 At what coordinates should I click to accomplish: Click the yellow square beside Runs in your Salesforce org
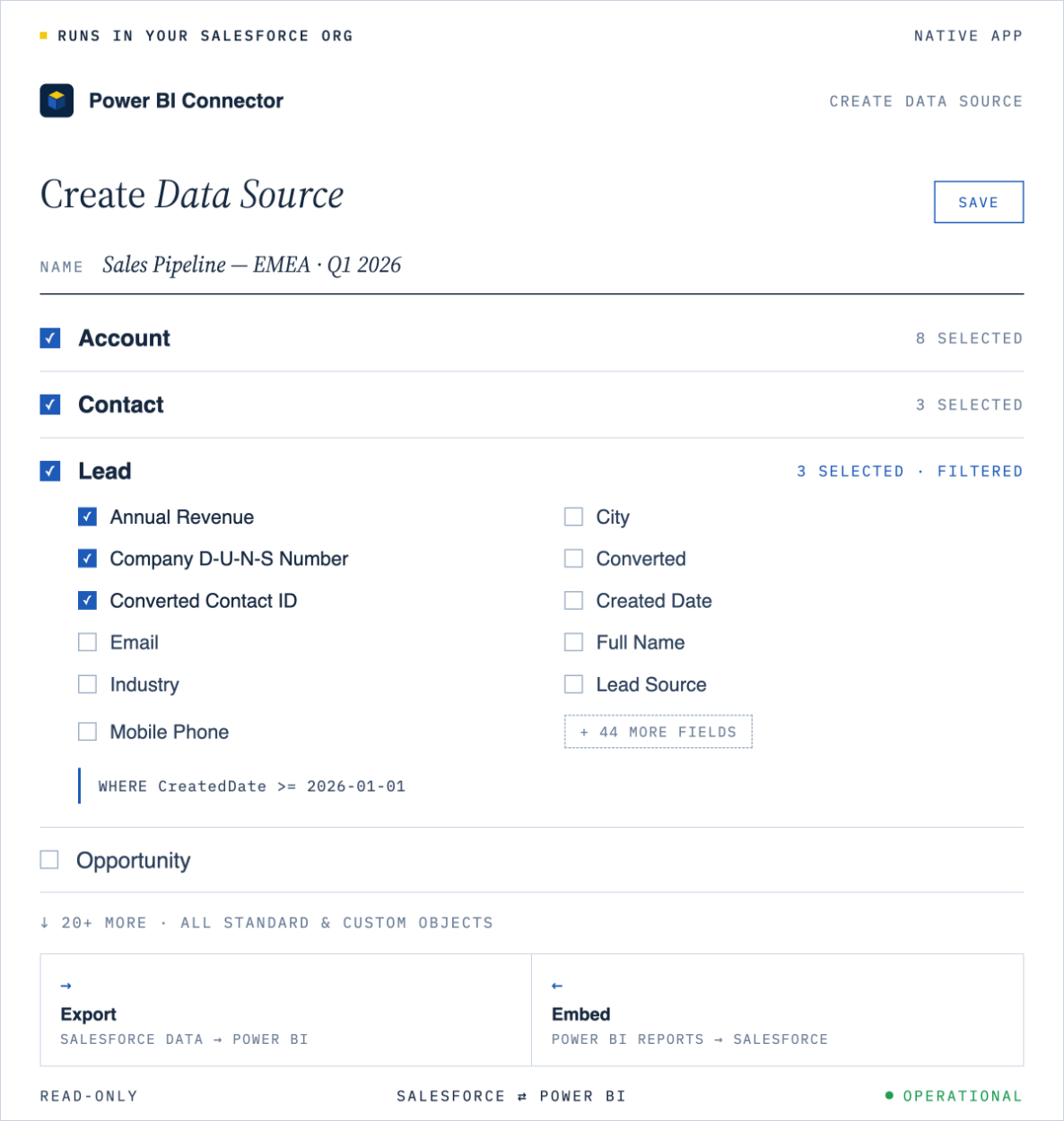(43, 36)
